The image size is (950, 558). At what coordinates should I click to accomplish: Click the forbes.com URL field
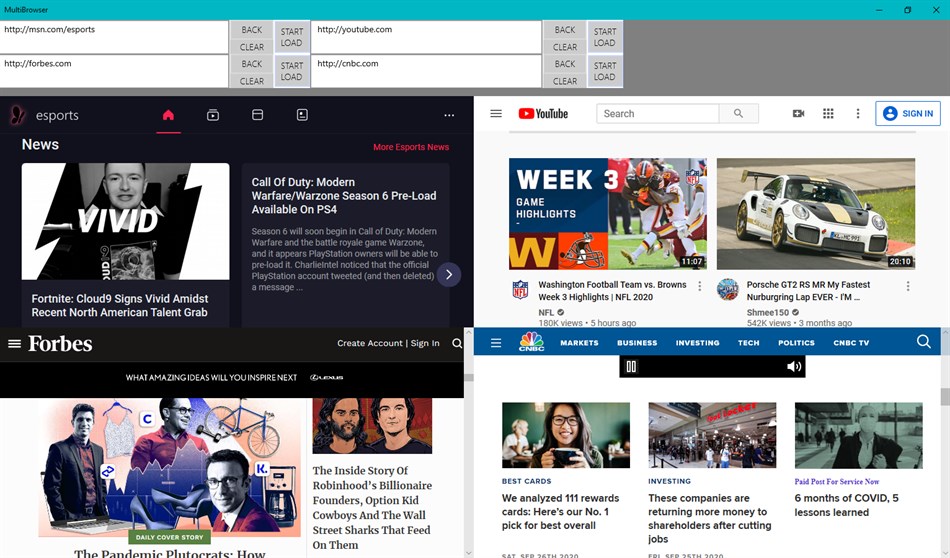[114, 71]
